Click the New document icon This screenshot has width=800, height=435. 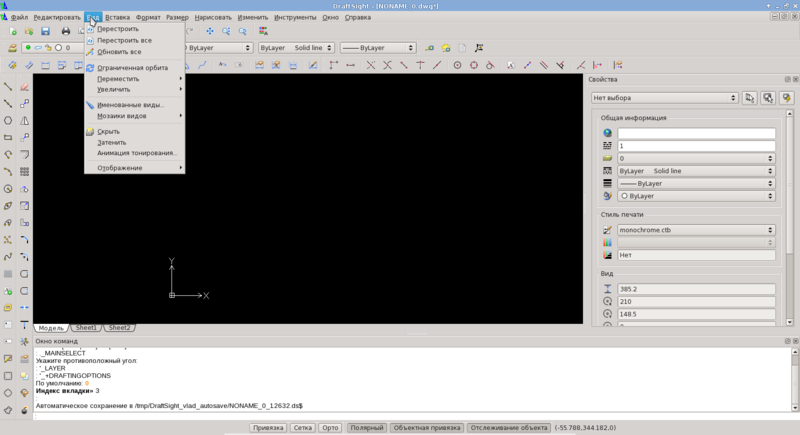click(12, 31)
